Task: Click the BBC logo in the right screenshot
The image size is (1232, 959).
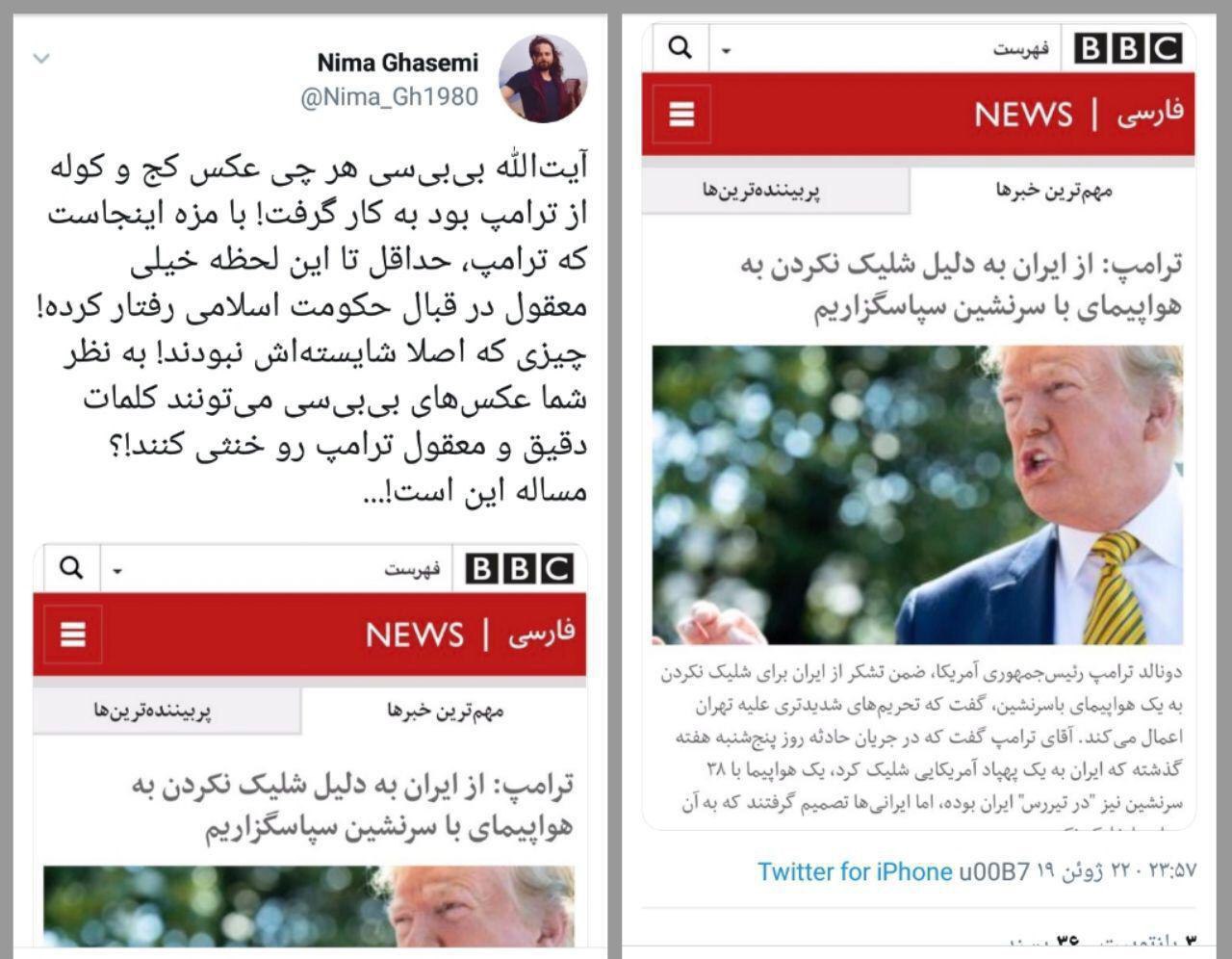Action: pos(1128,48)
